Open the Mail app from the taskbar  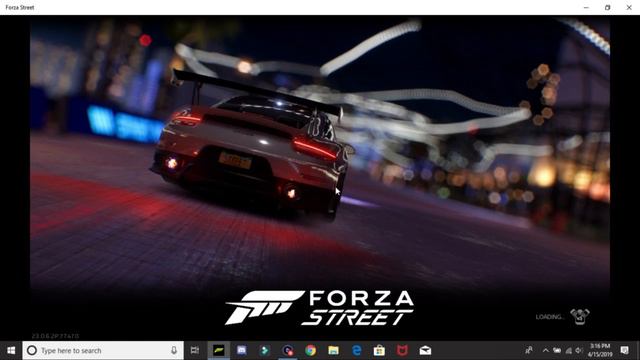click(425, 350)
